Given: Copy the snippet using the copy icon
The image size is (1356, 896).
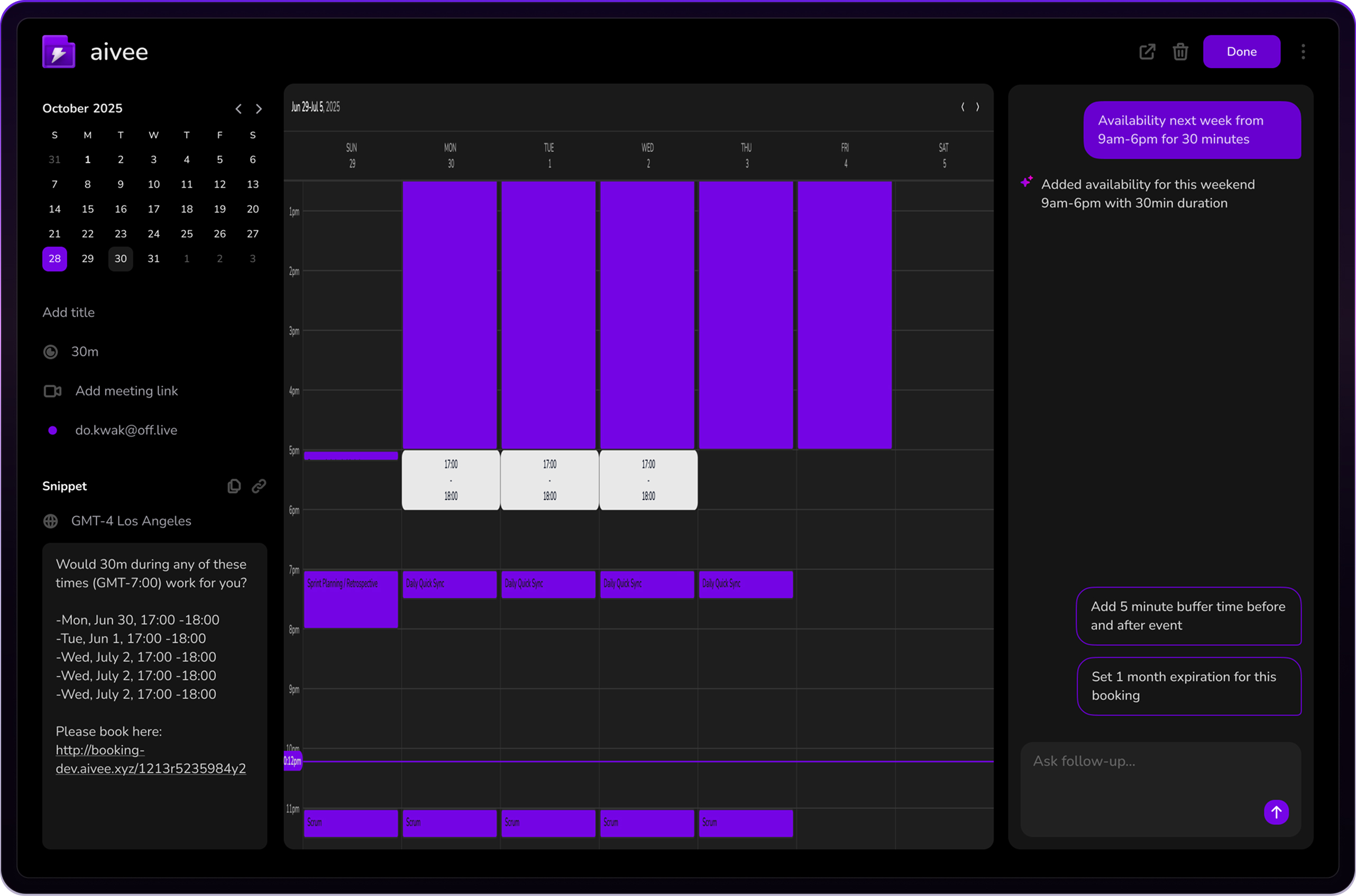Looking at the screenshot, I should point(234,486).
